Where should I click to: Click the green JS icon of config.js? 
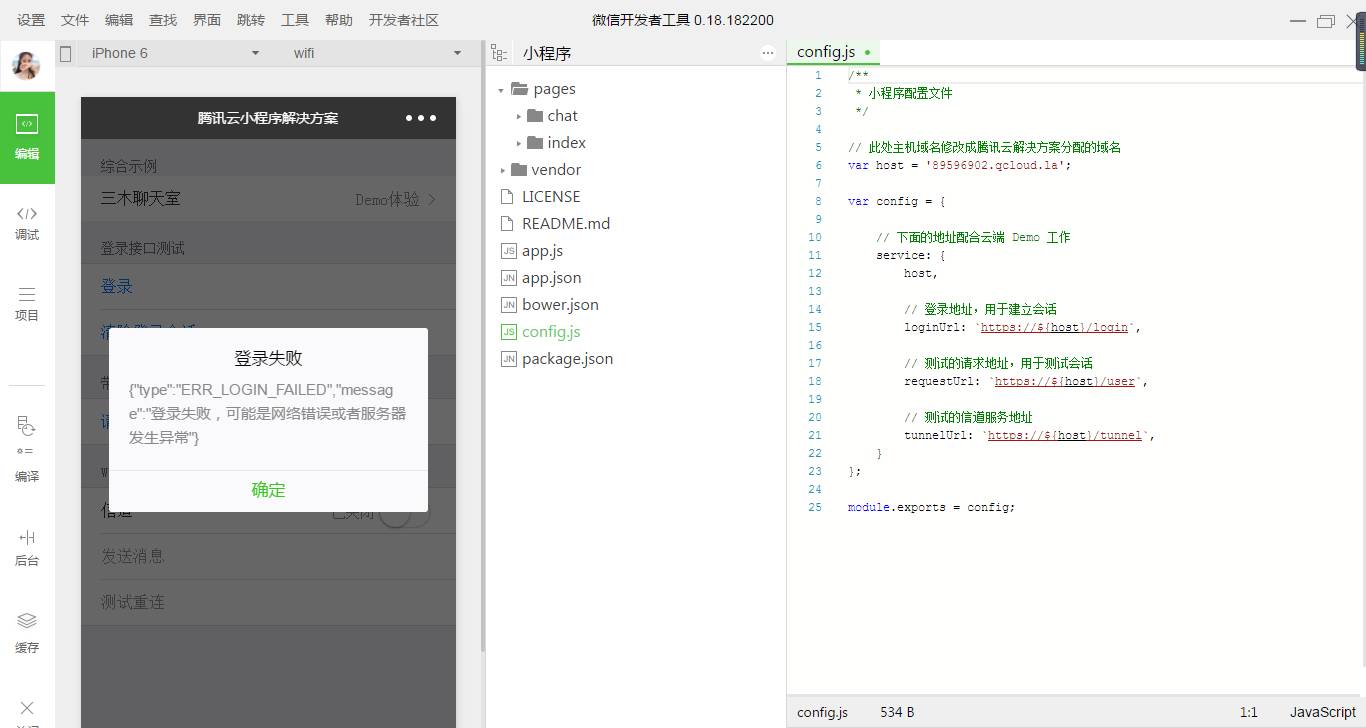pyautogui.click(x=509, y=332)
